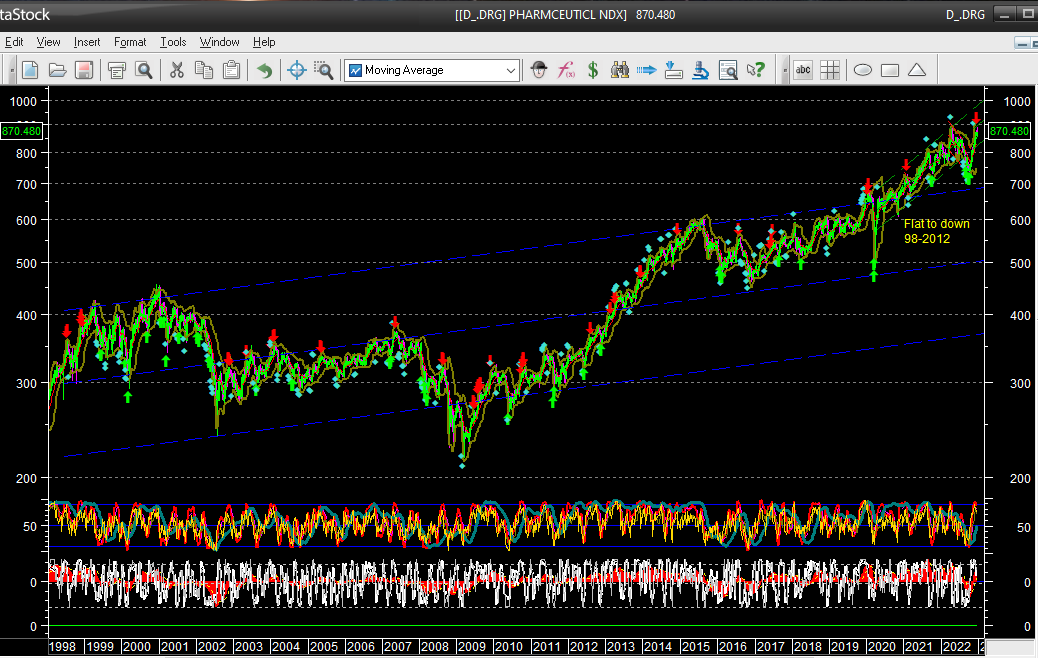Select the abc text annotation tool

click(x=803, y=70)
